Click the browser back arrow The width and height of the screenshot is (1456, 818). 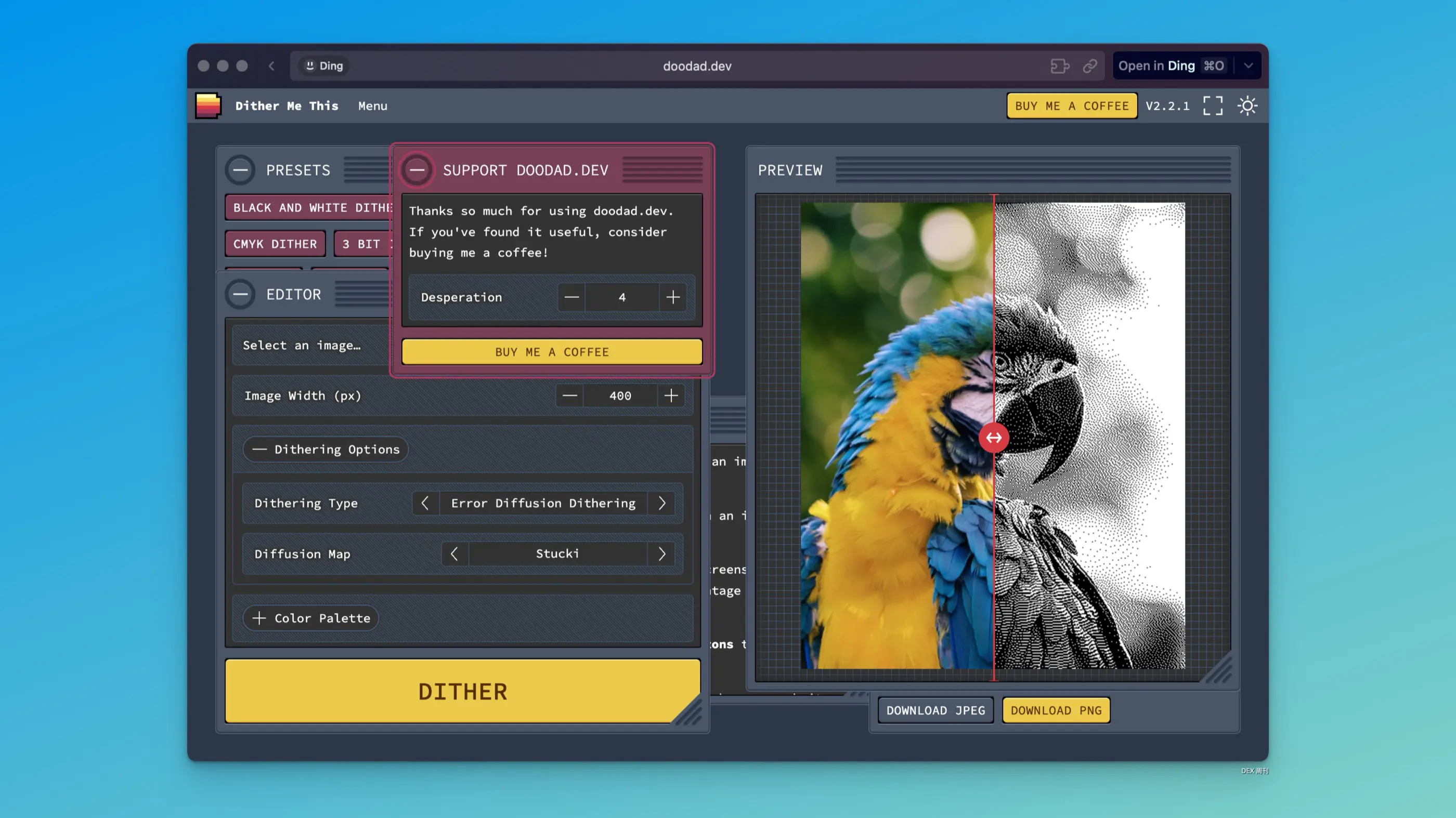[x=272, y=66]
